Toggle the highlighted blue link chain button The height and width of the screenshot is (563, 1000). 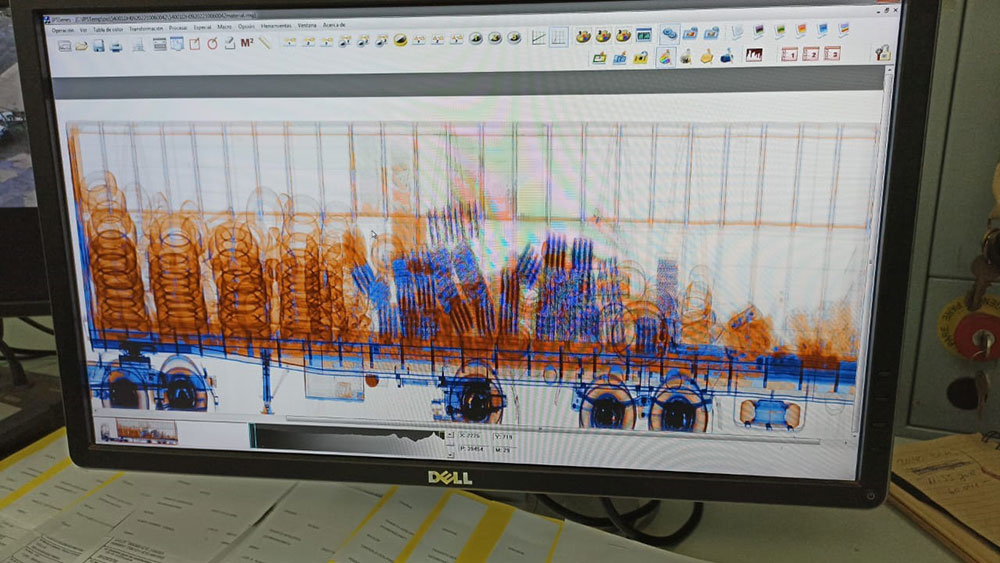669,34
